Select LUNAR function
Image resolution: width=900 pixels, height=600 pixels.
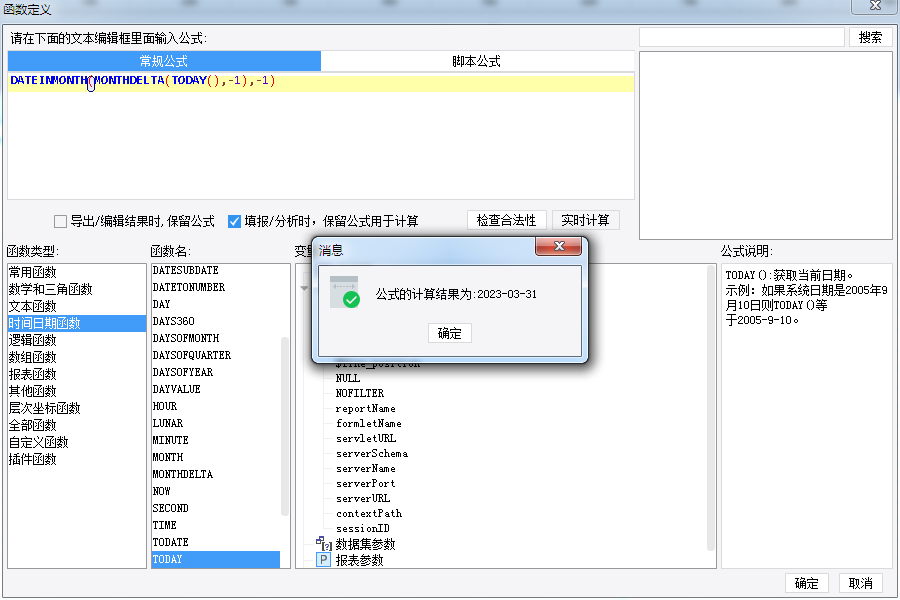pyautogui.click(x=216, y=423)
